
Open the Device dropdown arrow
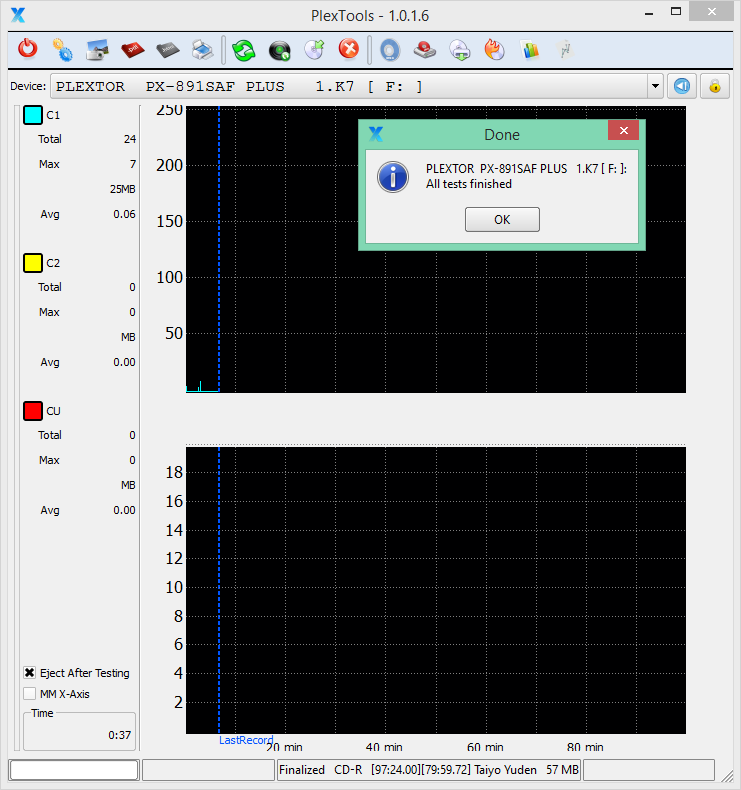[655, 86]
